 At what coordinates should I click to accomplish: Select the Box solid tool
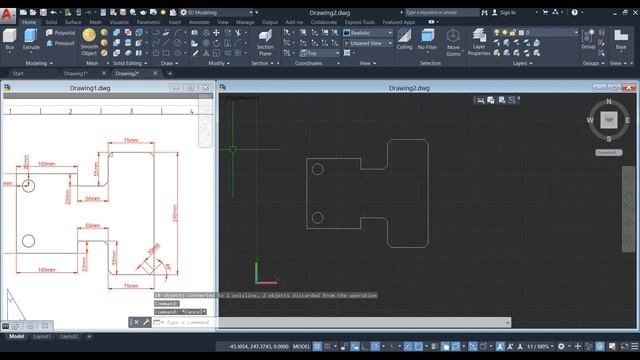tap(9, 40)
